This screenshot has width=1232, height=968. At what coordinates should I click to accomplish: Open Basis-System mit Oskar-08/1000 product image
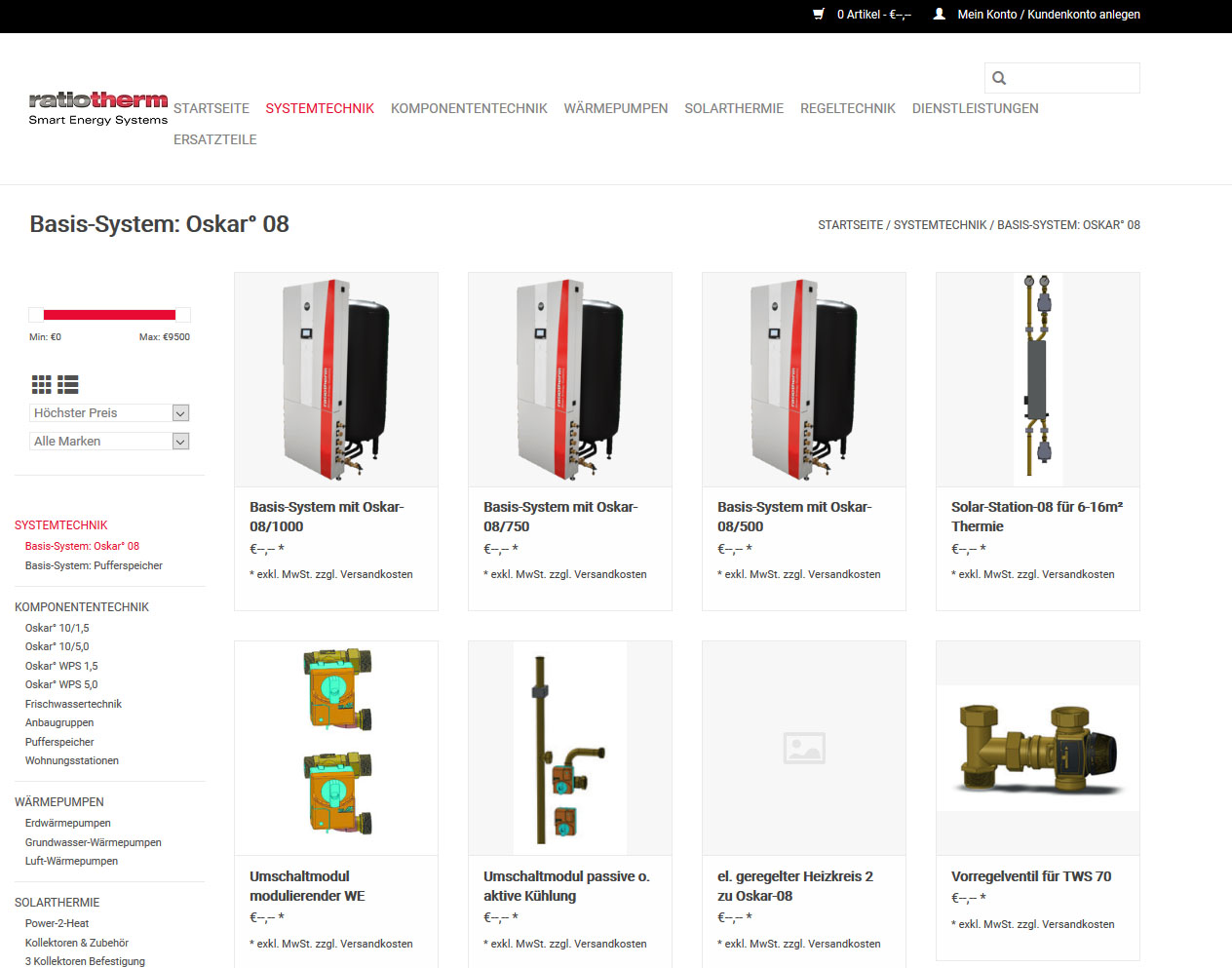pos(336,379)
